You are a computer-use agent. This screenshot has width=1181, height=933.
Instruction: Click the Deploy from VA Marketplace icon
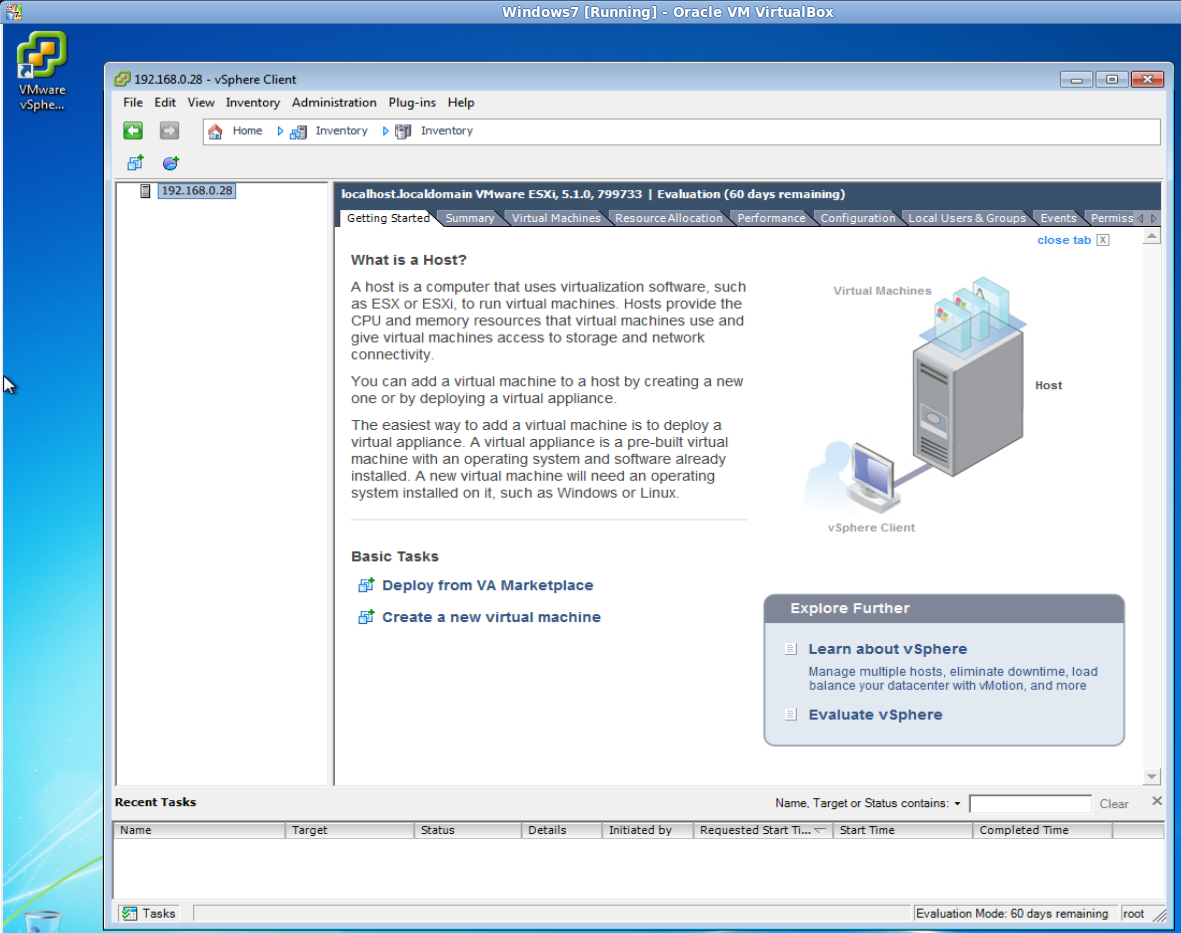(x=366, y=585)
